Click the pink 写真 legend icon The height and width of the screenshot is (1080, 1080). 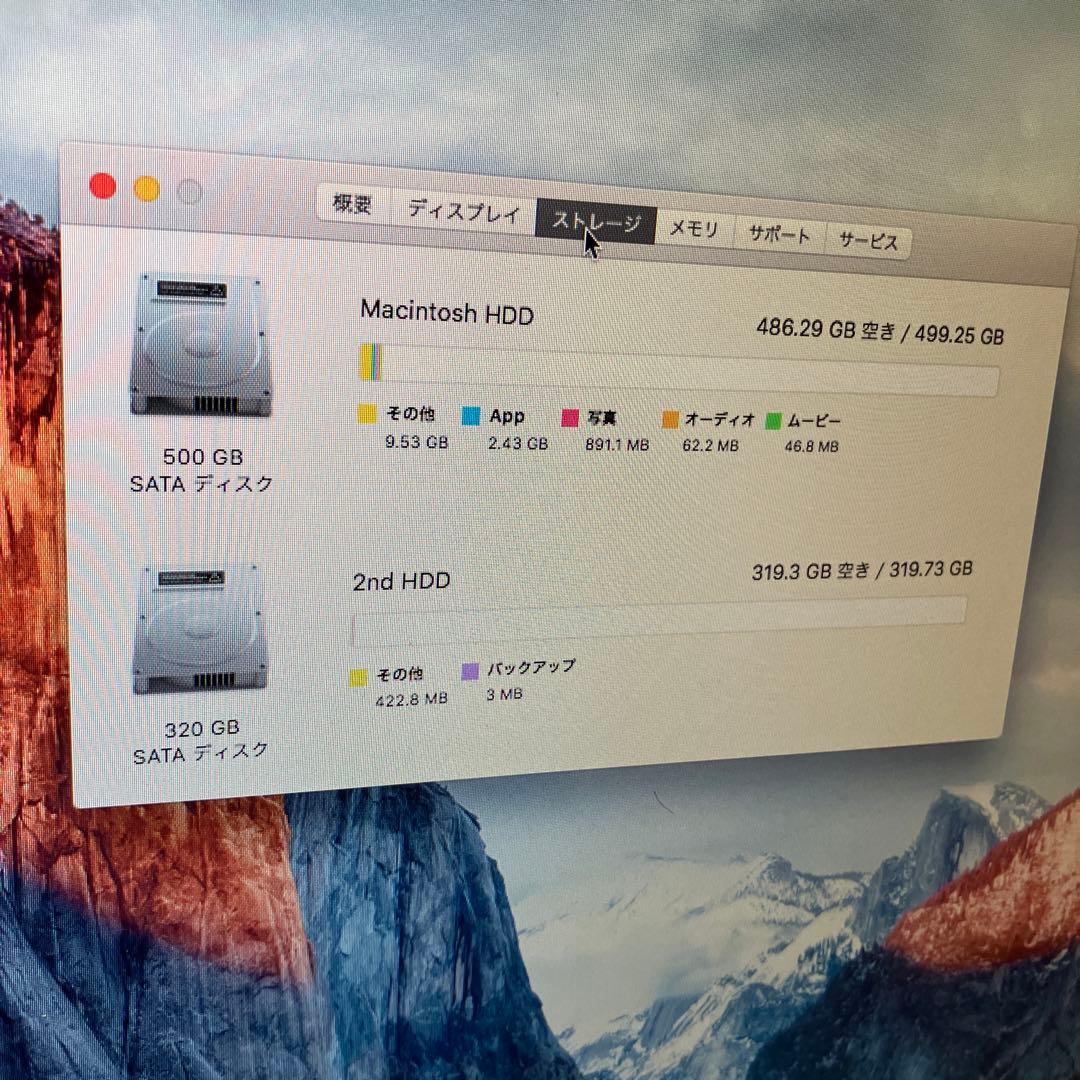573,415
